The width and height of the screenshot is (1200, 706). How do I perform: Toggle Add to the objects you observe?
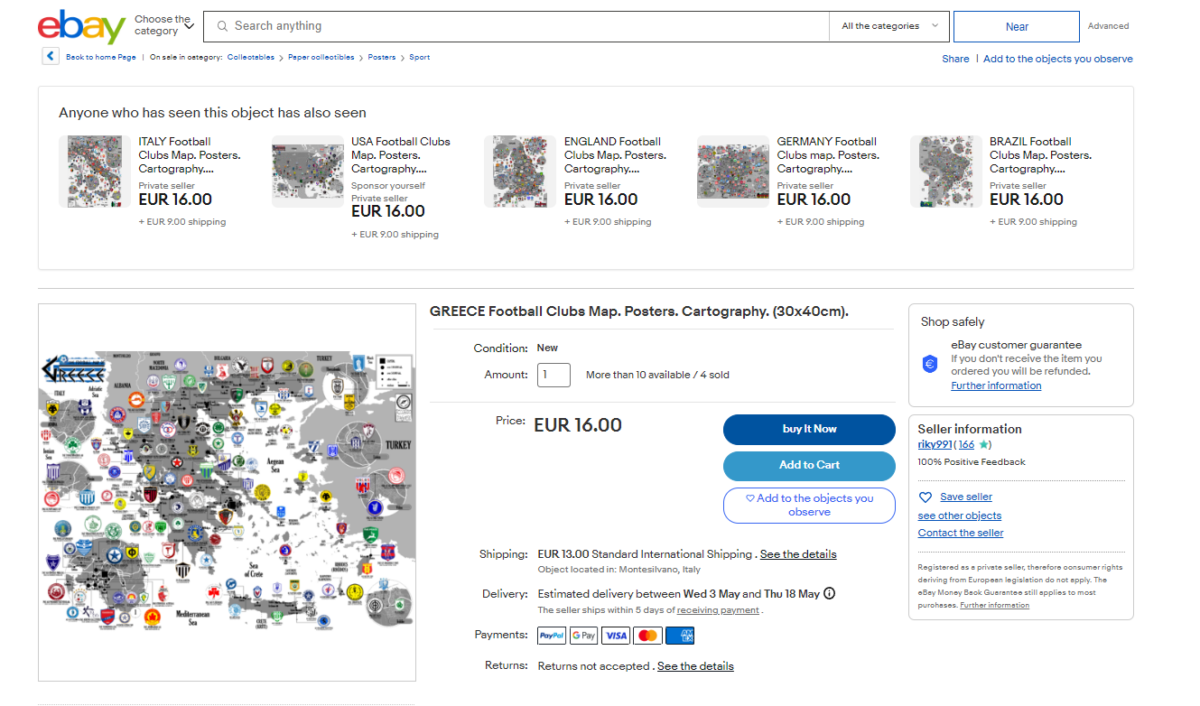pyautogui.click(x=809, y=505)
